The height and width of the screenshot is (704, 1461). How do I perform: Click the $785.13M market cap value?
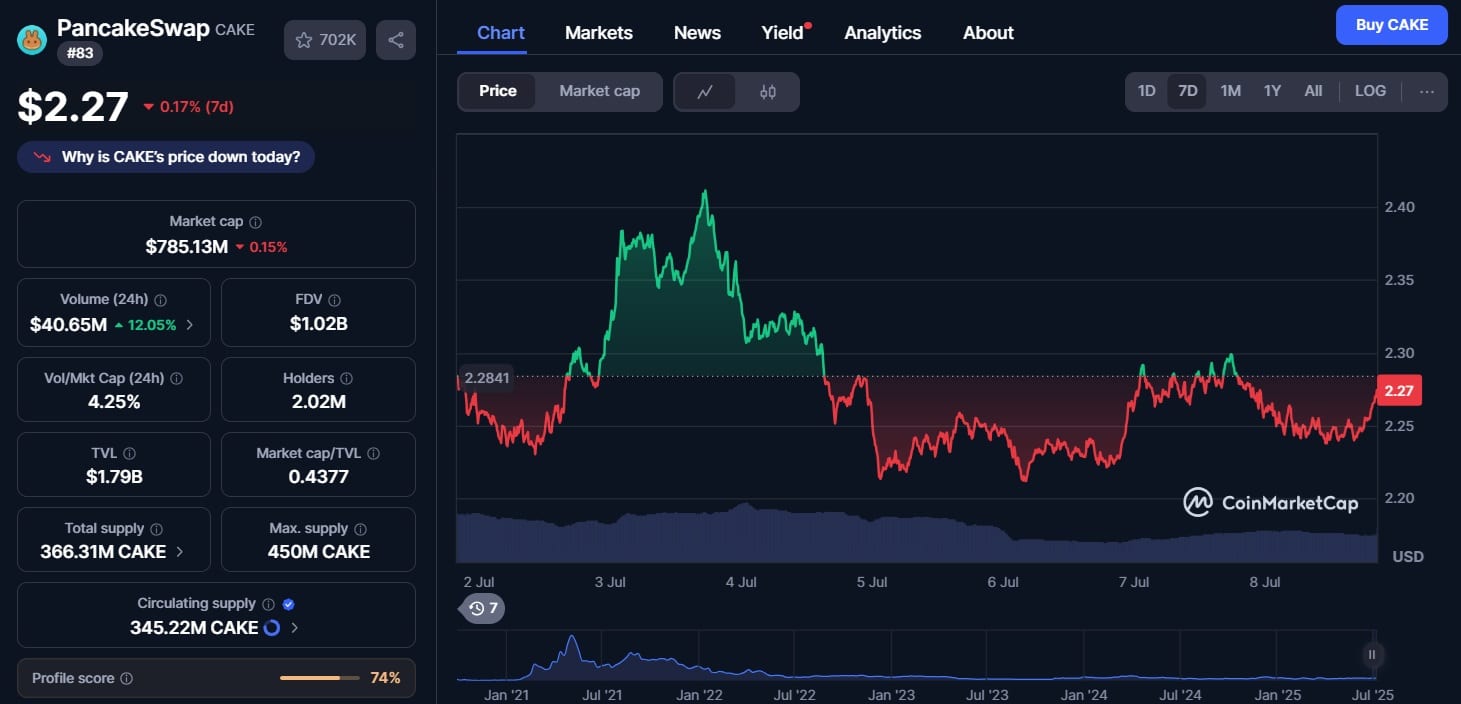click(187, 246)
